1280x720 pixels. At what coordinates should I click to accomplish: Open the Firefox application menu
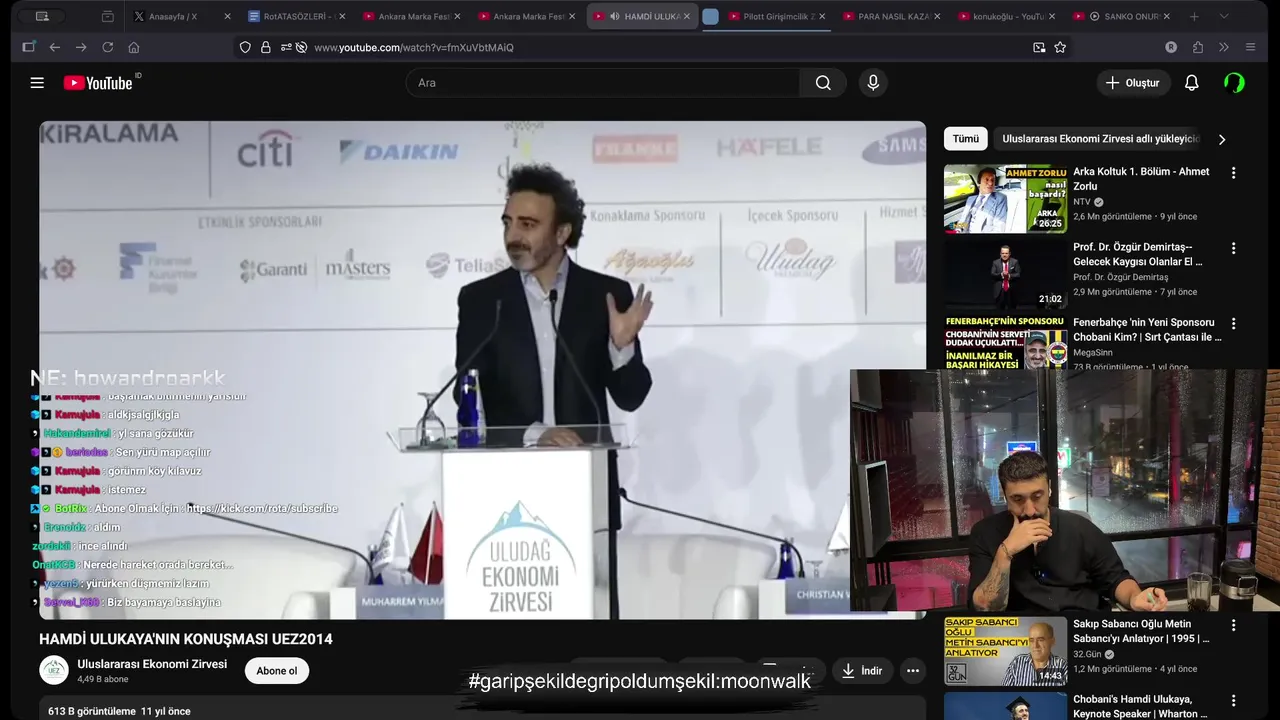(1250, 47)
